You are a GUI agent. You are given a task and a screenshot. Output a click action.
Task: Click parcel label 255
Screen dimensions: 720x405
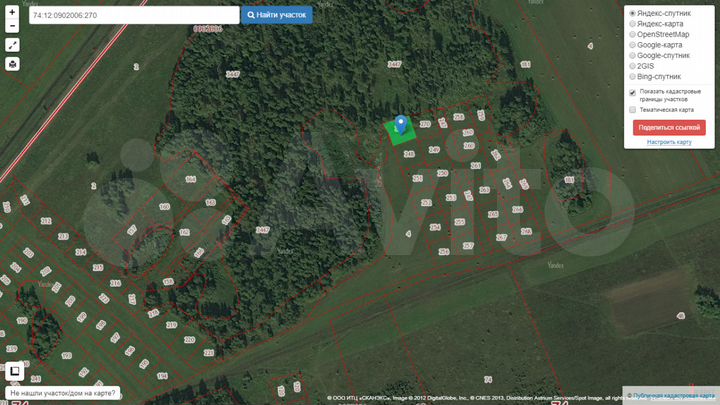[x=460, y=222]
